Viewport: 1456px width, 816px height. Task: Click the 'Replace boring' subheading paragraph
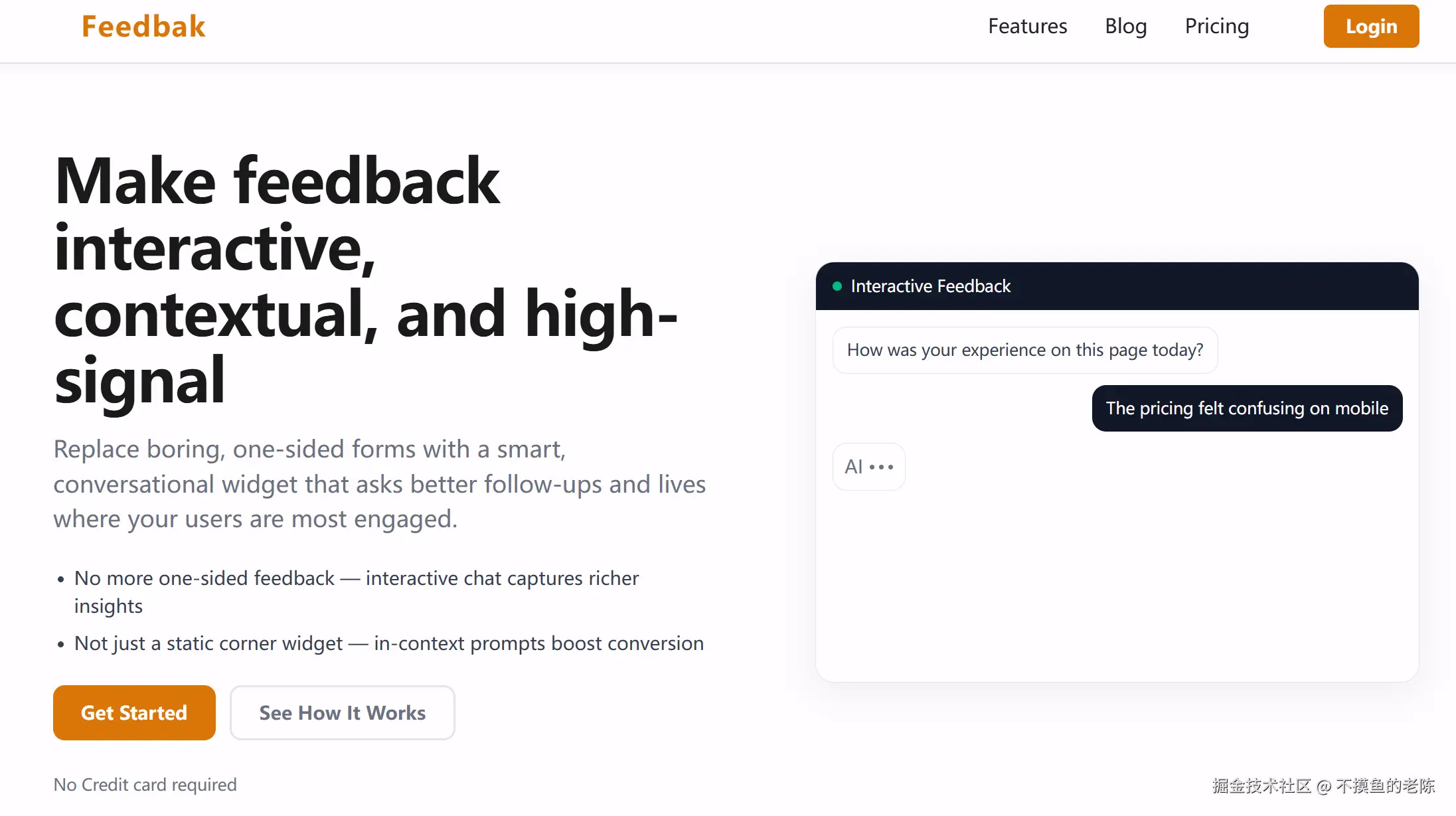(378, 484)
